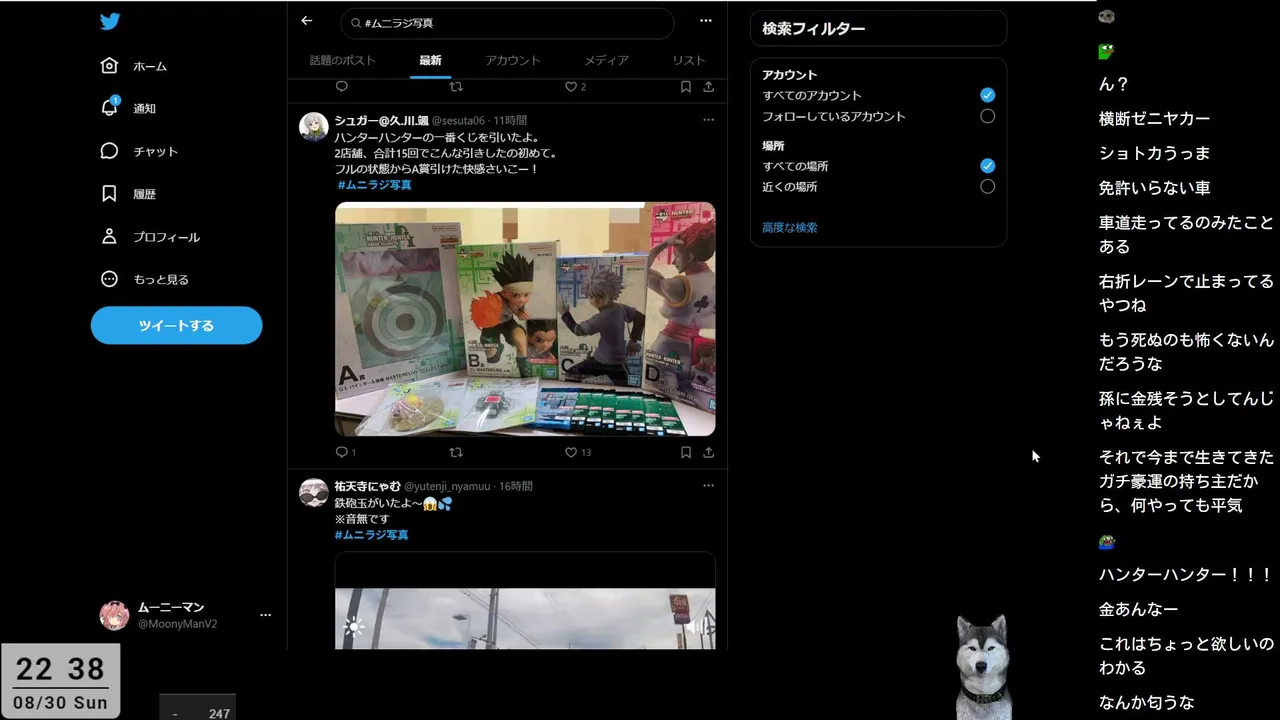Open more options on 祐天寺にゃむ's post
This screenshot has height=720, width=1280.
pyautogui.click(x=708, y=486)
